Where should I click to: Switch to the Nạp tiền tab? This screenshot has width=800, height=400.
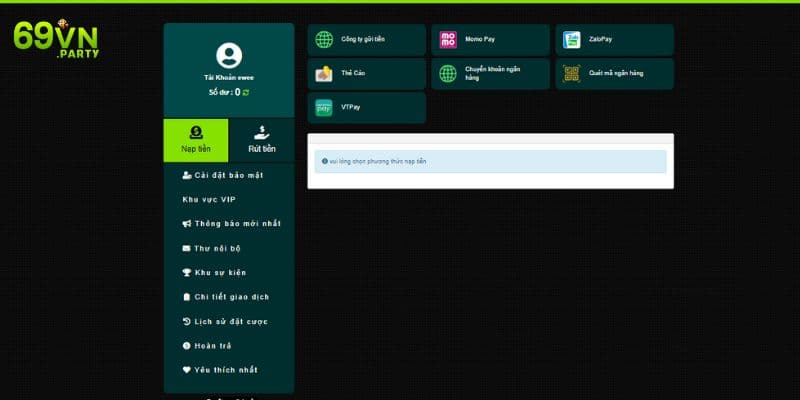coord(196,140)
